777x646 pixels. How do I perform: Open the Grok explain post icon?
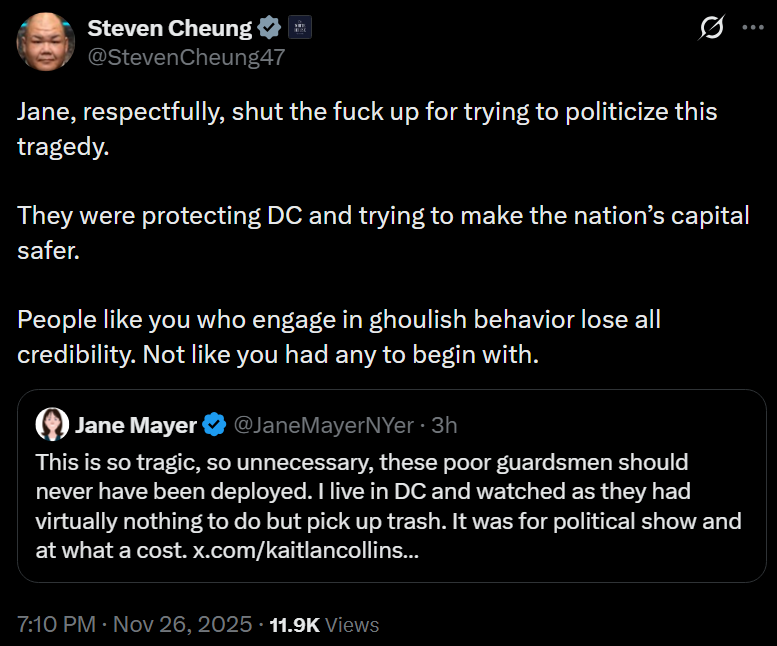coord(711,29)
